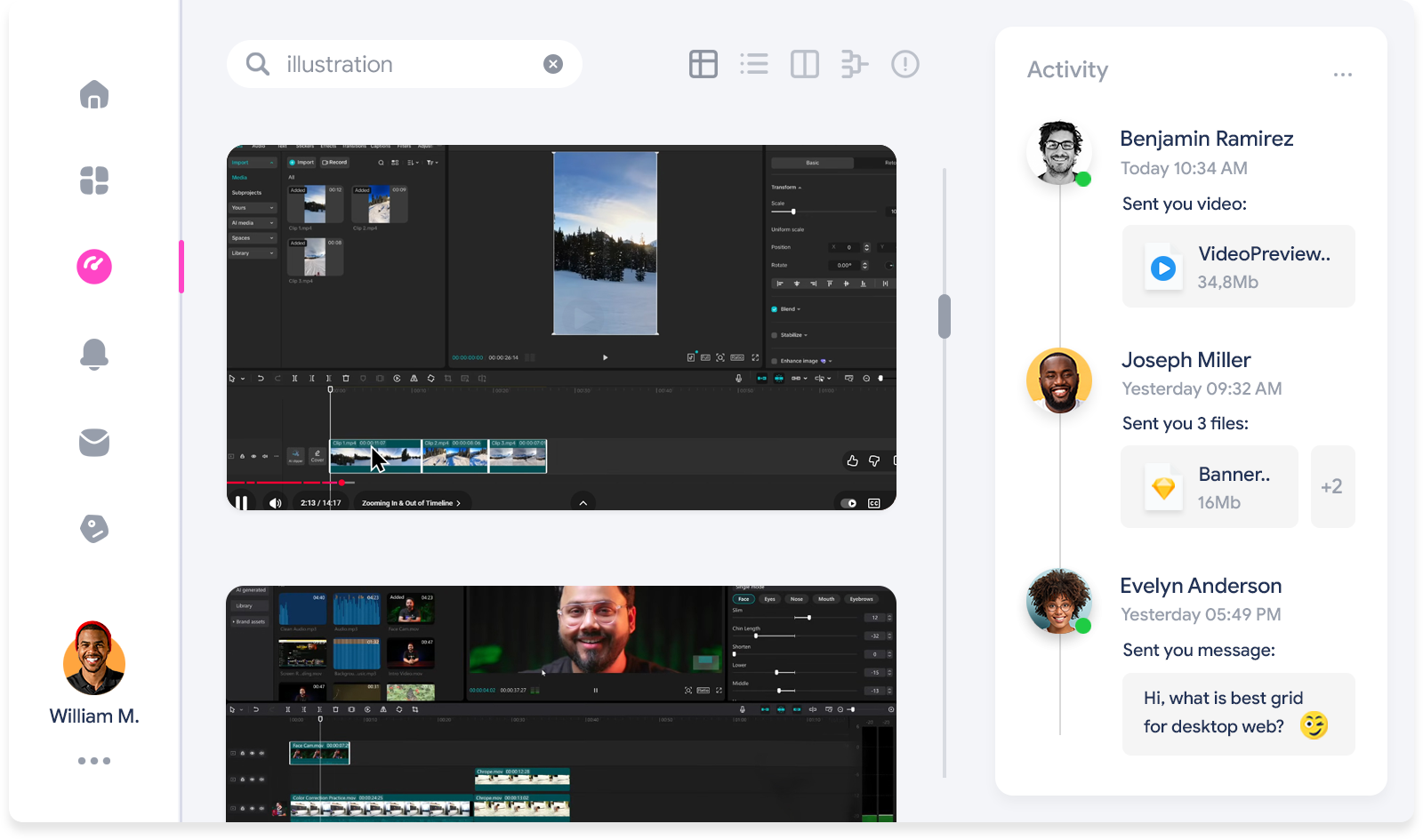Viewport: 1423px width, 840px height.
Task: Toggle closed captions on first video
Action: point(874,503)
